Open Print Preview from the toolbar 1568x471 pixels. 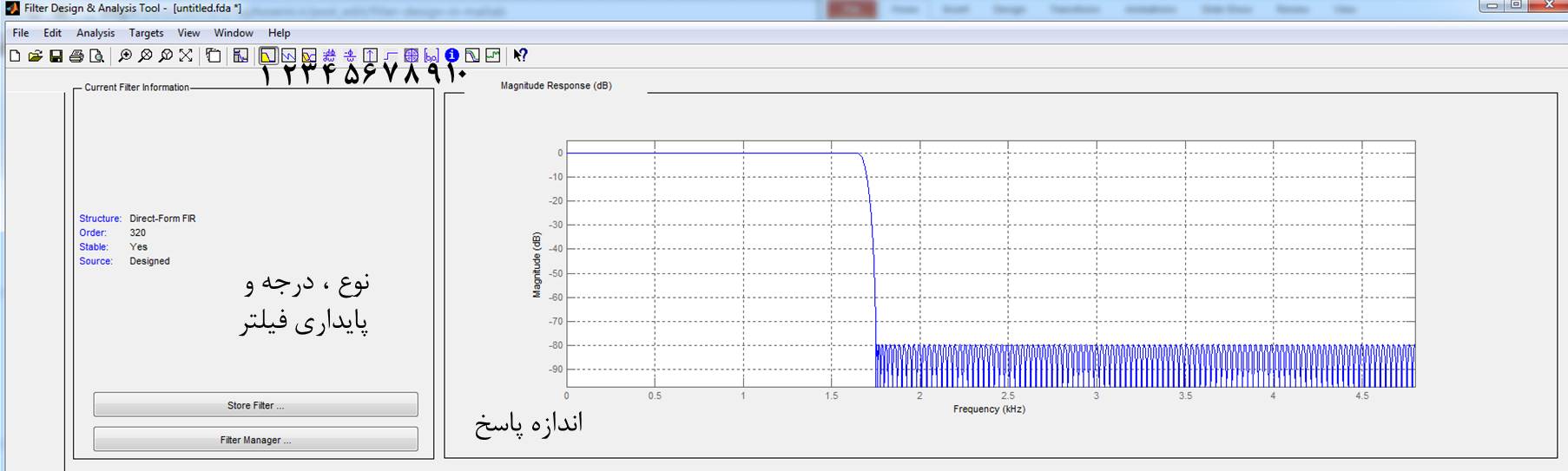coord(96,56)
